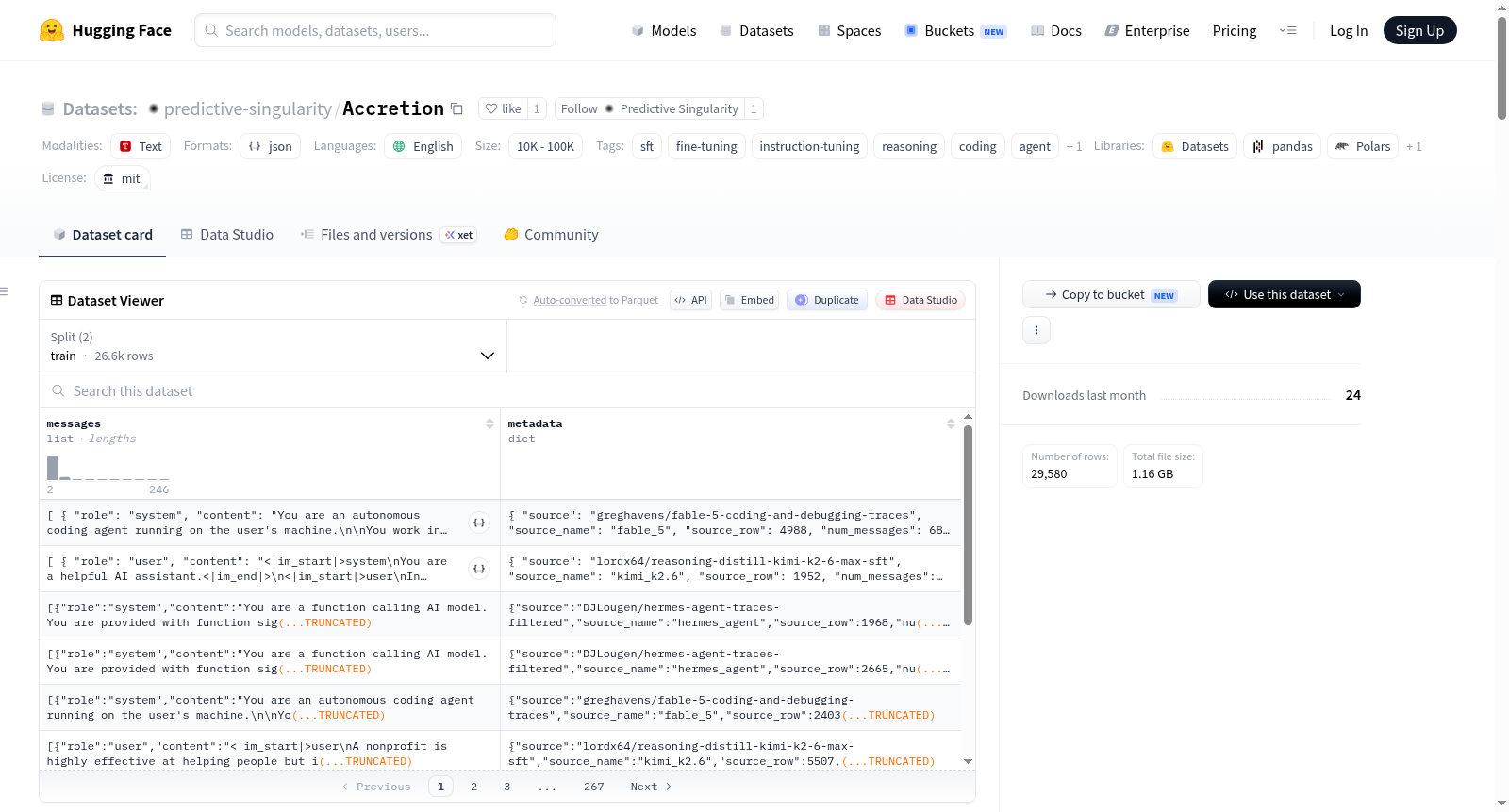This screenshot has height=812, width=1509.
Task: Open Pricing page
Action: (x=1235, y=30)
